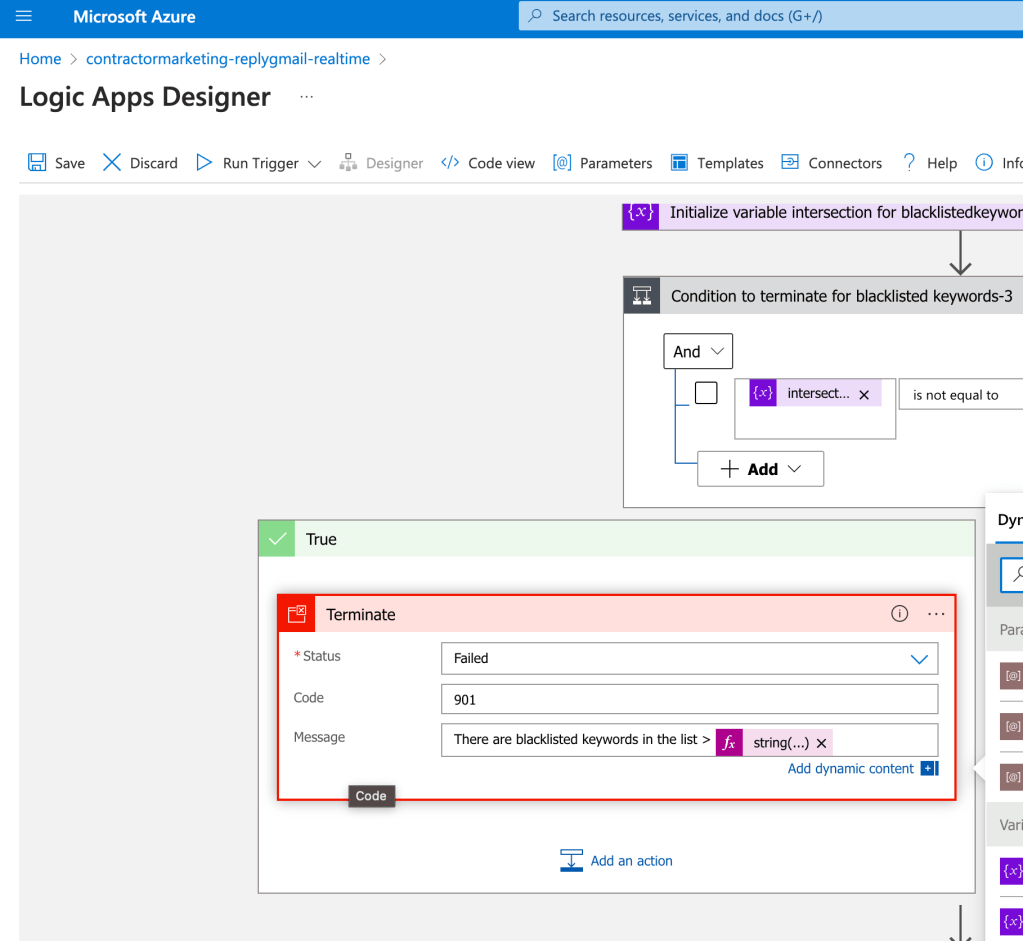1023x941 pixels.
Task: Click the Message input field text
Action: pos(581,739)
